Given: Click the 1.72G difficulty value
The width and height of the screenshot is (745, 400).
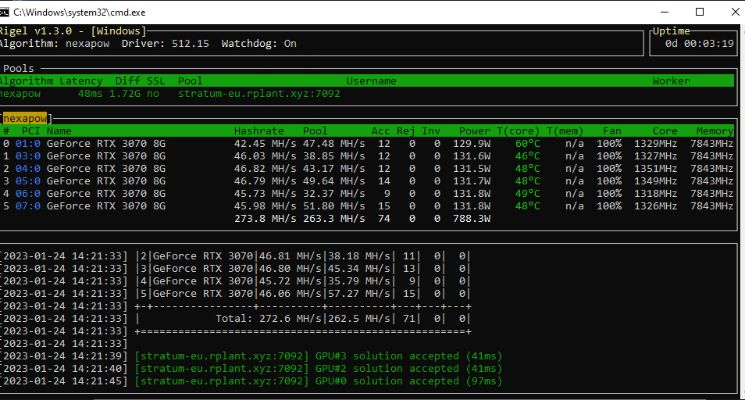Looking at the screenshot, I should [125, 94].
